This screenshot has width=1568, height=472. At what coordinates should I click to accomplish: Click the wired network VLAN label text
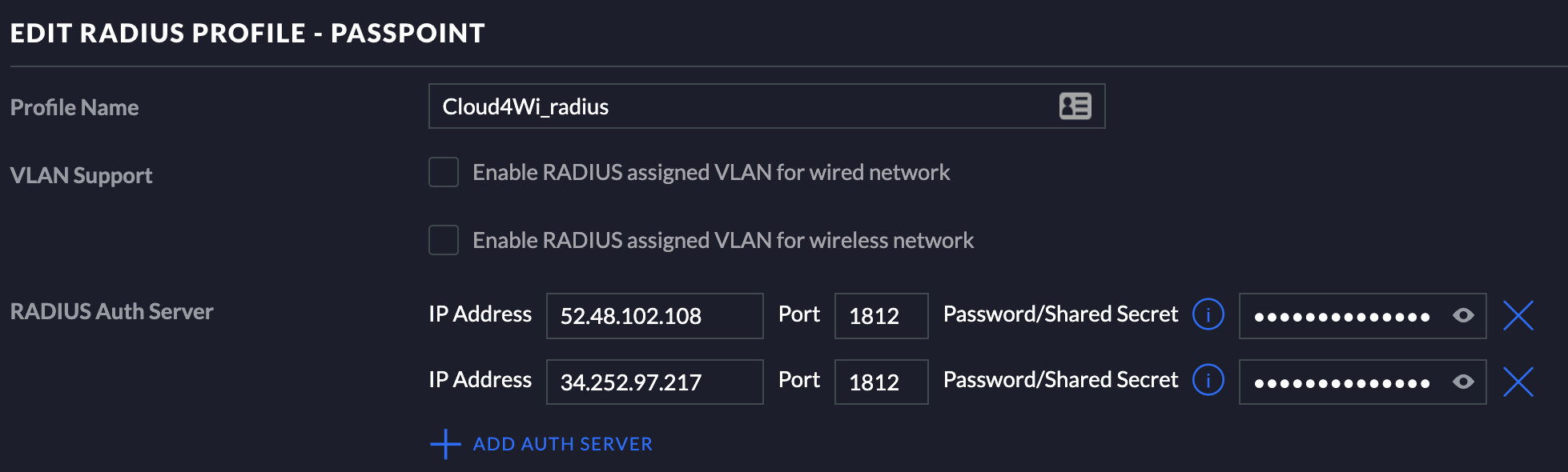click(711, 172)
